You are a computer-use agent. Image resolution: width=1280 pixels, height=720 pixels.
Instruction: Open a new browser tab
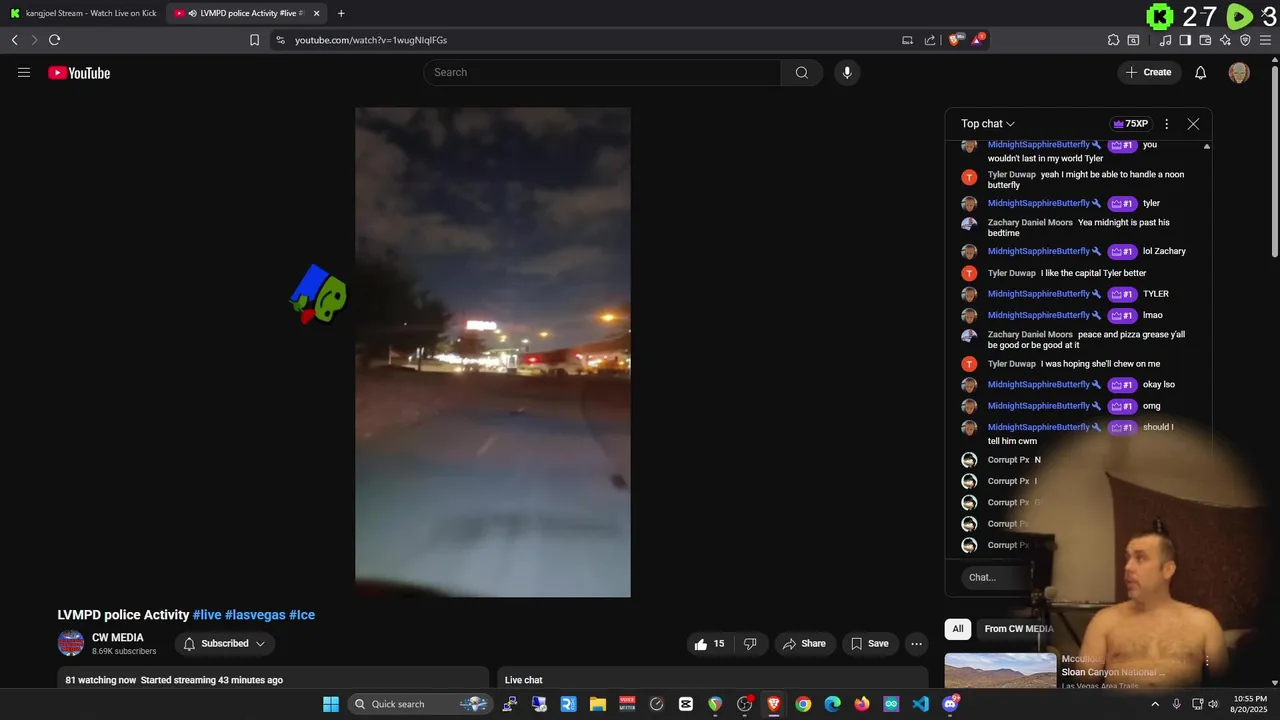[341, 13]
